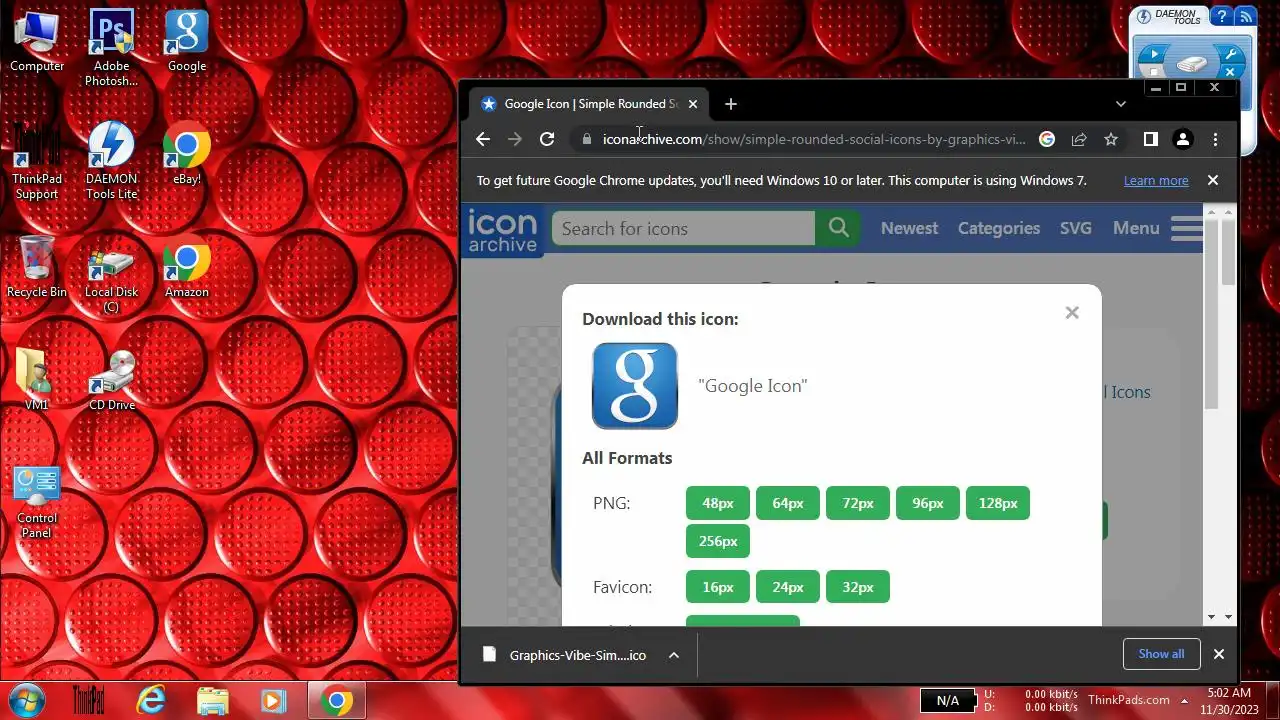Open the Control Panel desktop icon
This screenshot has height=720, width=1280.
coord(37,502)
